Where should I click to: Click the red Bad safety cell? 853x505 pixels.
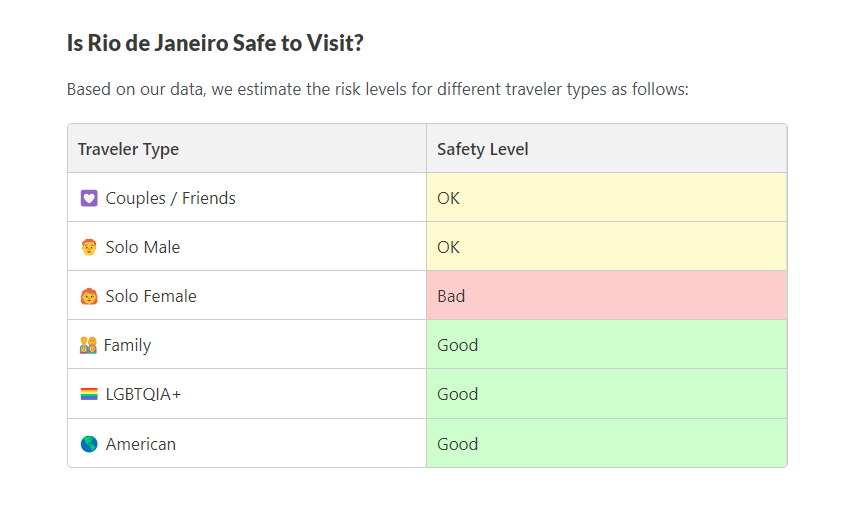pos(606,296)
